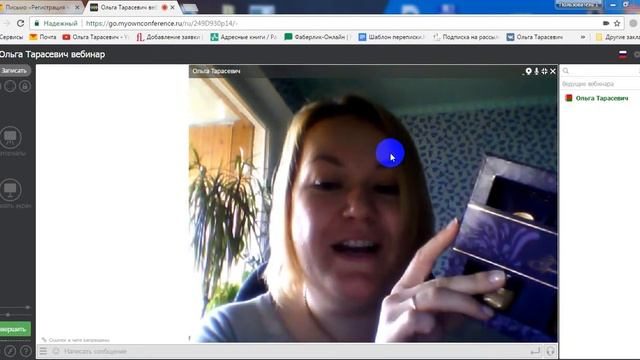
Task: Open the emoji smiley icon in chat
Action: (56, 351)
